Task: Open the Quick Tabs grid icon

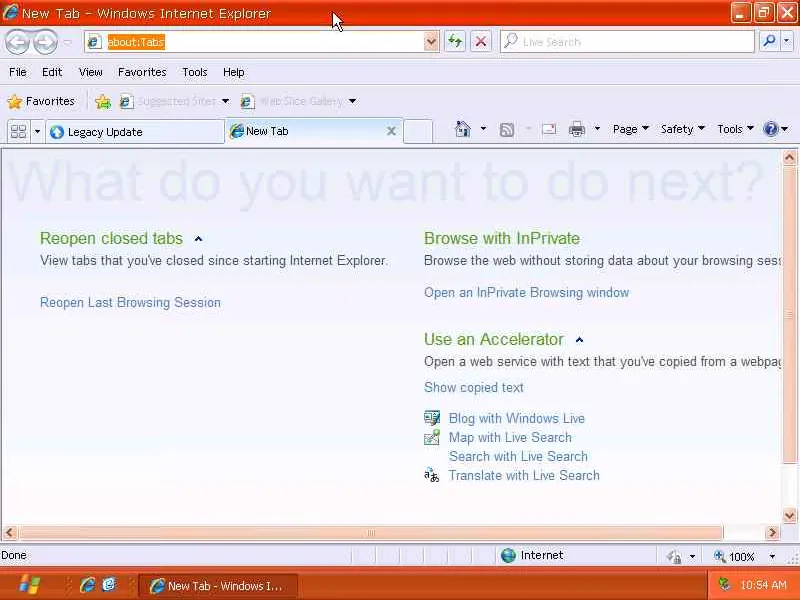Action: pyautogui.click(x=19, y=132)
